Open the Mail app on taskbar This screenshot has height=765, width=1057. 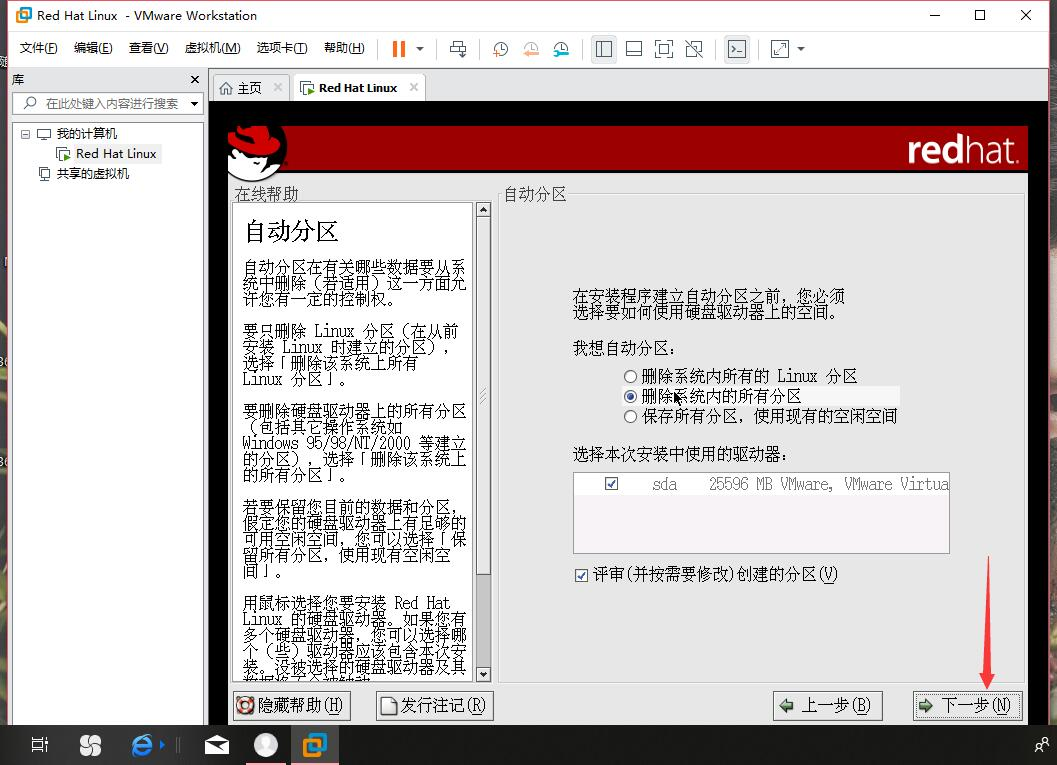pyautogui.click(x=216, y=745)
